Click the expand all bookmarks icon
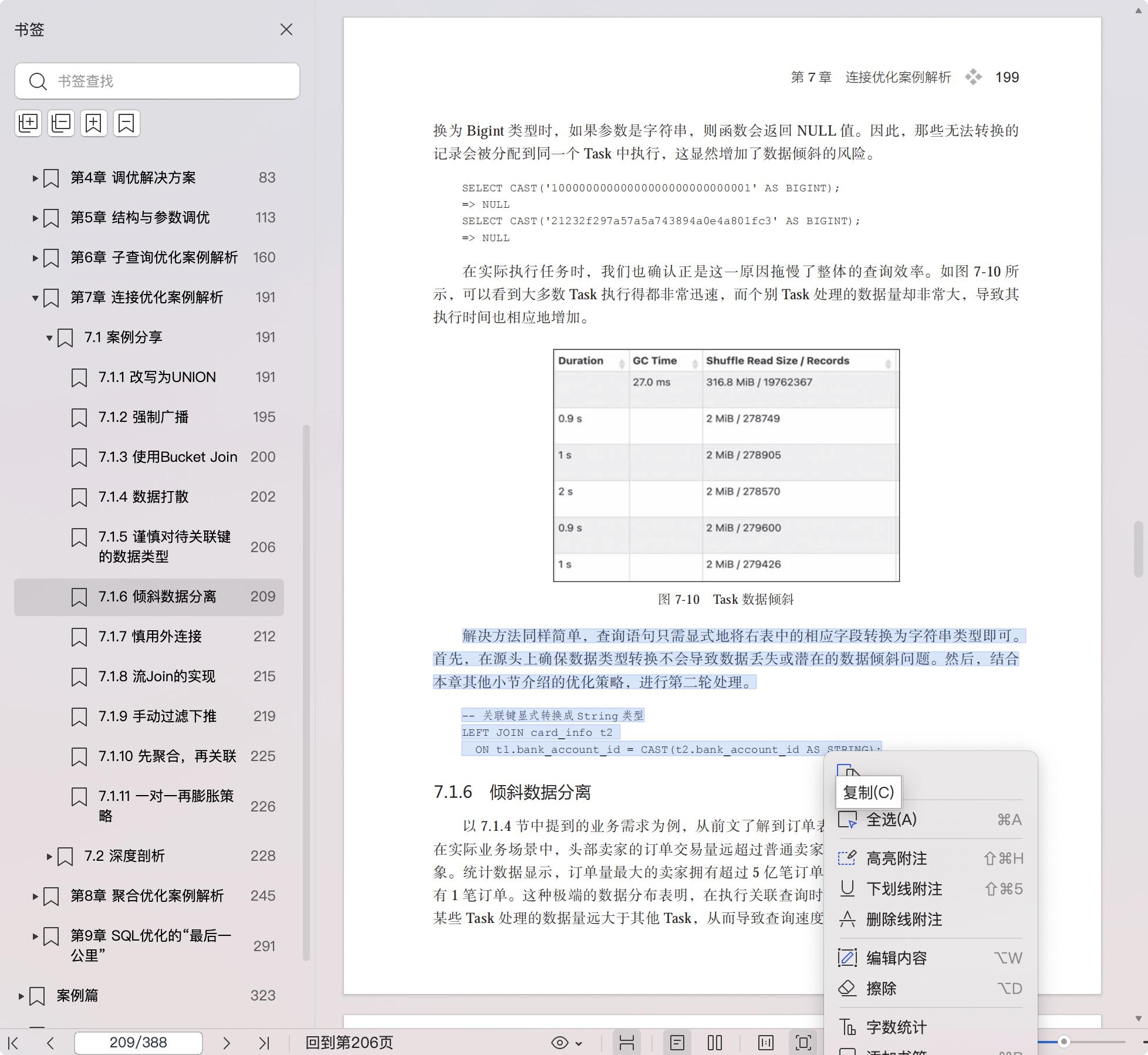1148x1055 pixels. [x=28, y=123]
